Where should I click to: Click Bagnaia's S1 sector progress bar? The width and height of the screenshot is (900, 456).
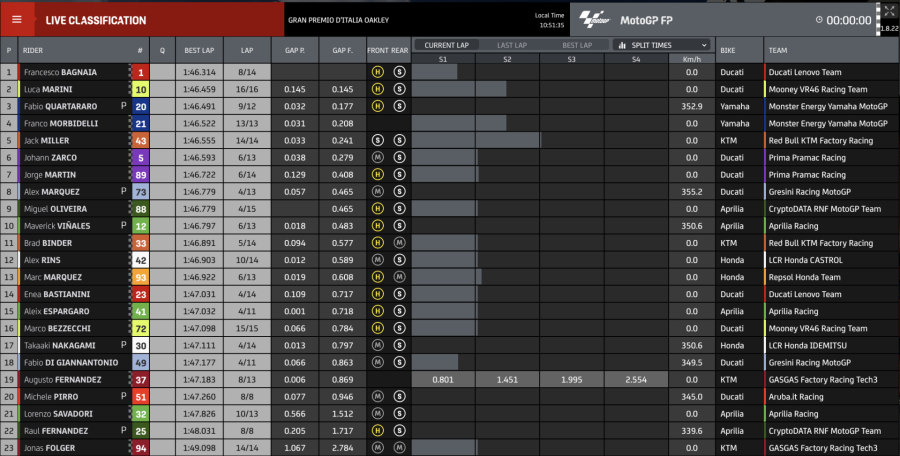click(x=435, y=72)
